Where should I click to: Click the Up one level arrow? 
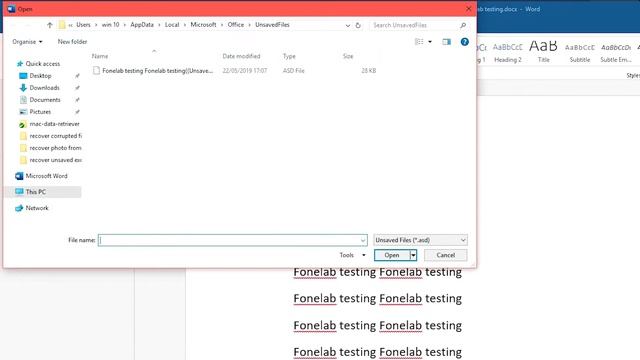tap(50, 25)
